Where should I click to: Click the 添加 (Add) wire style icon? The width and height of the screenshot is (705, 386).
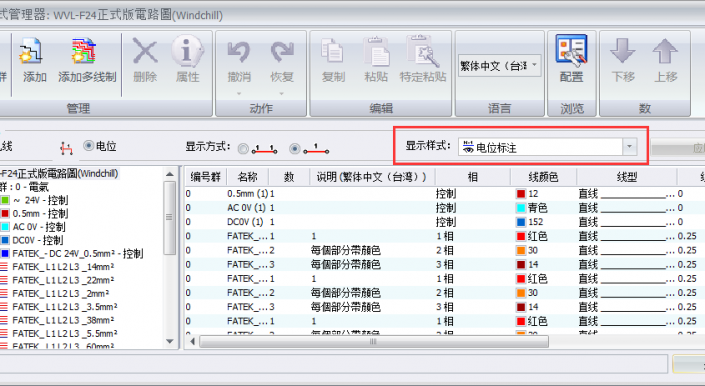point(31,50)
